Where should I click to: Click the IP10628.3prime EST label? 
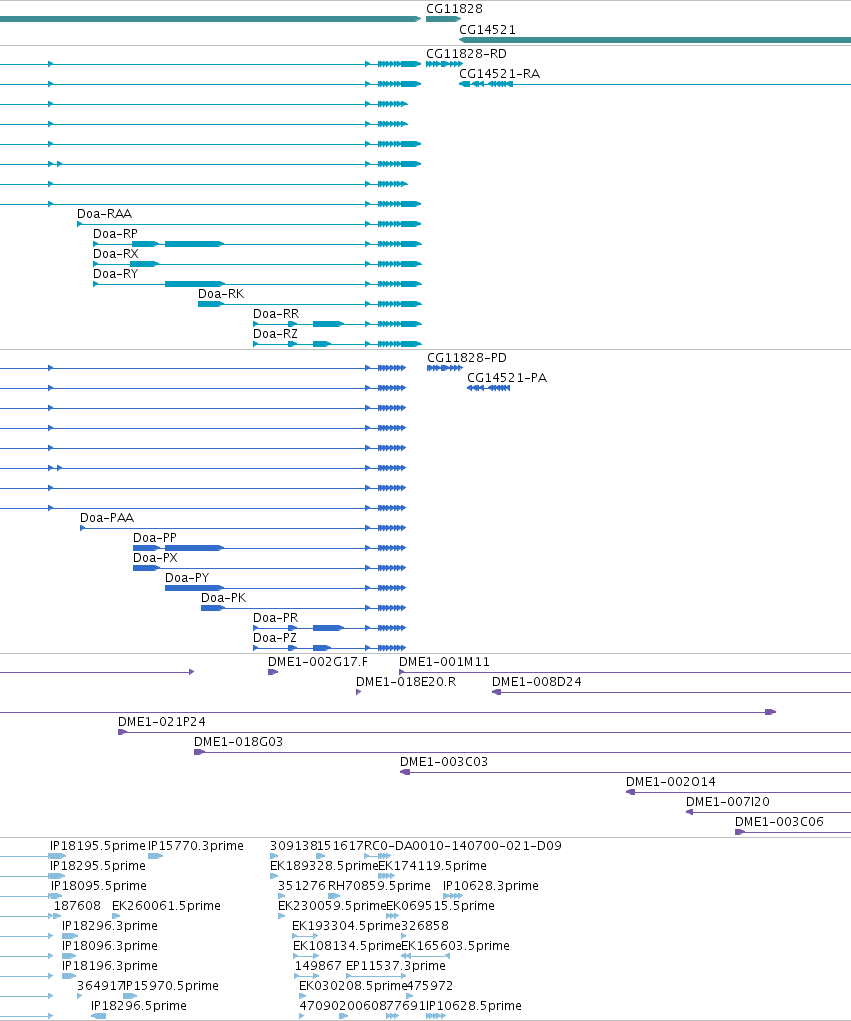click(490, 886)
